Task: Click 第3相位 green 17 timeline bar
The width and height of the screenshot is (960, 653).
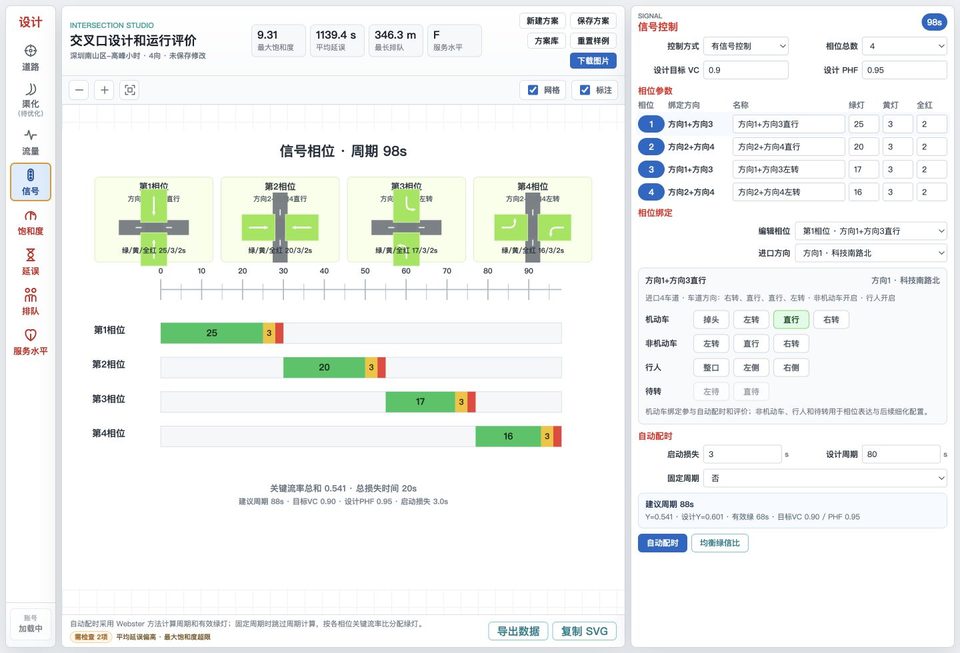Action: pos(420,401)
